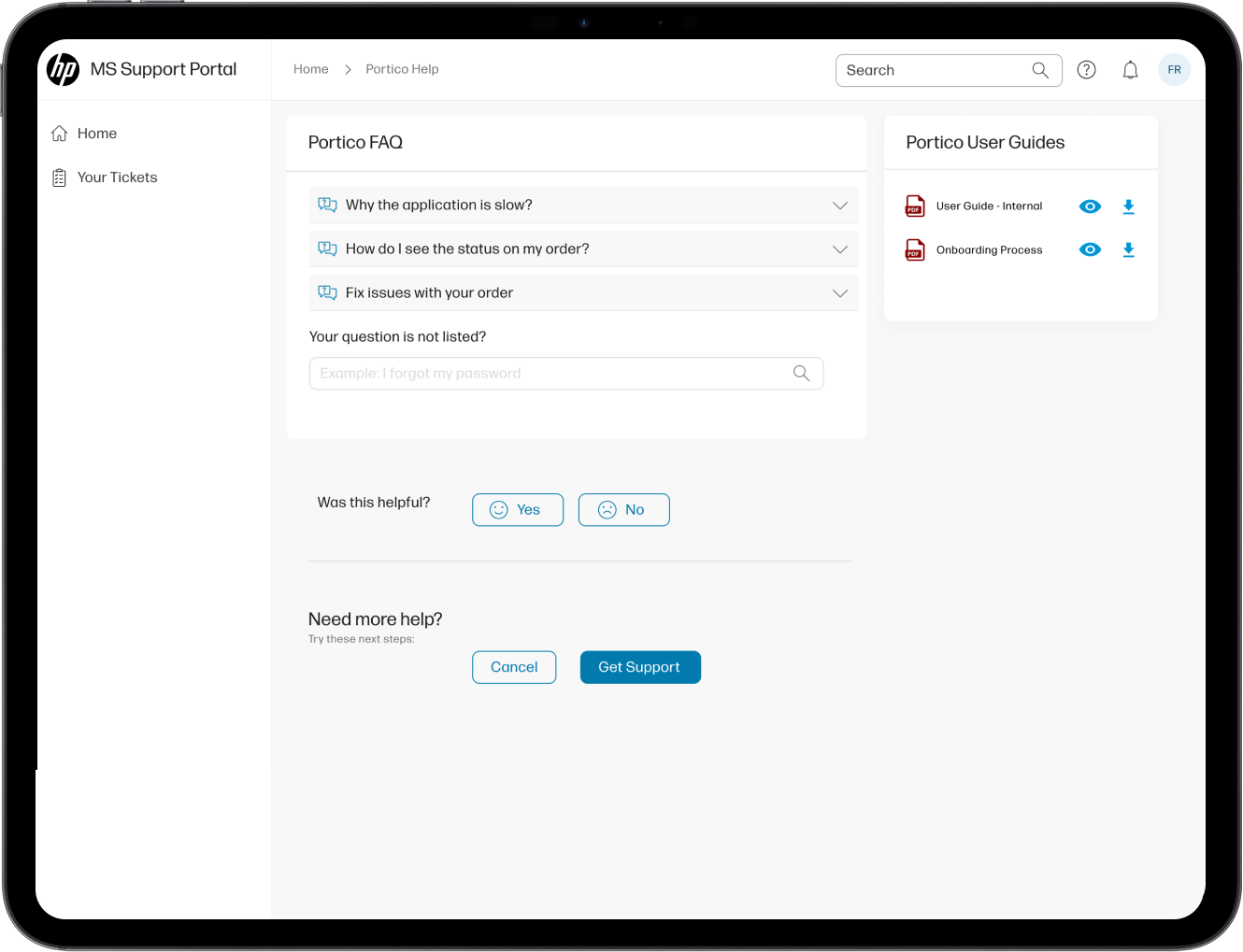
Task: Go to Home in the sidebar
Action: (x=97, y=134)
